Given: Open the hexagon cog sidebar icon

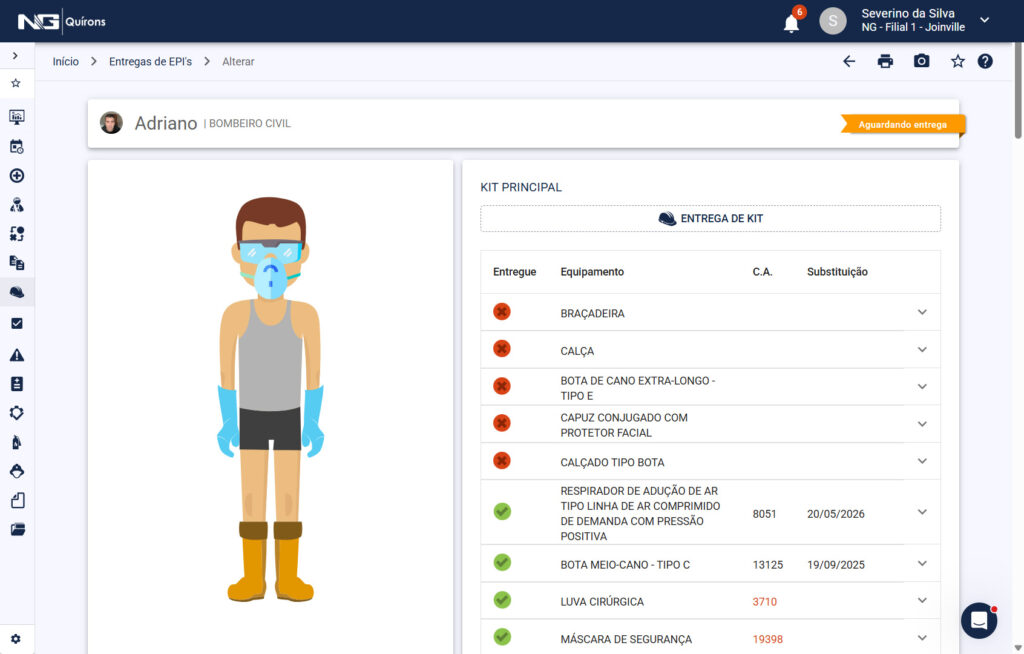Looking at the screenshot, I should [17, 413].
